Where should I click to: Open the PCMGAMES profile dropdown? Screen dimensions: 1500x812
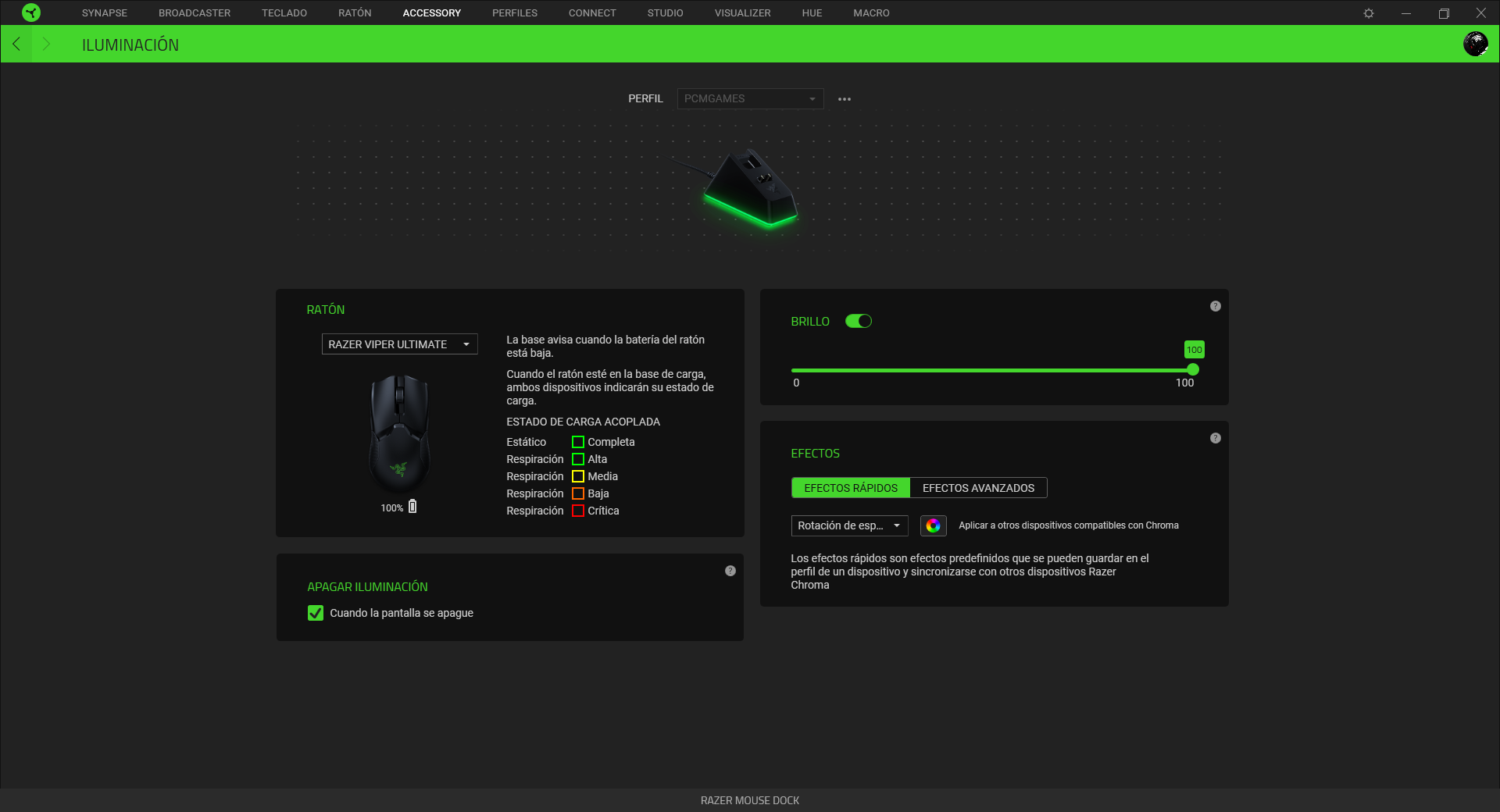[x=750, y=98]
